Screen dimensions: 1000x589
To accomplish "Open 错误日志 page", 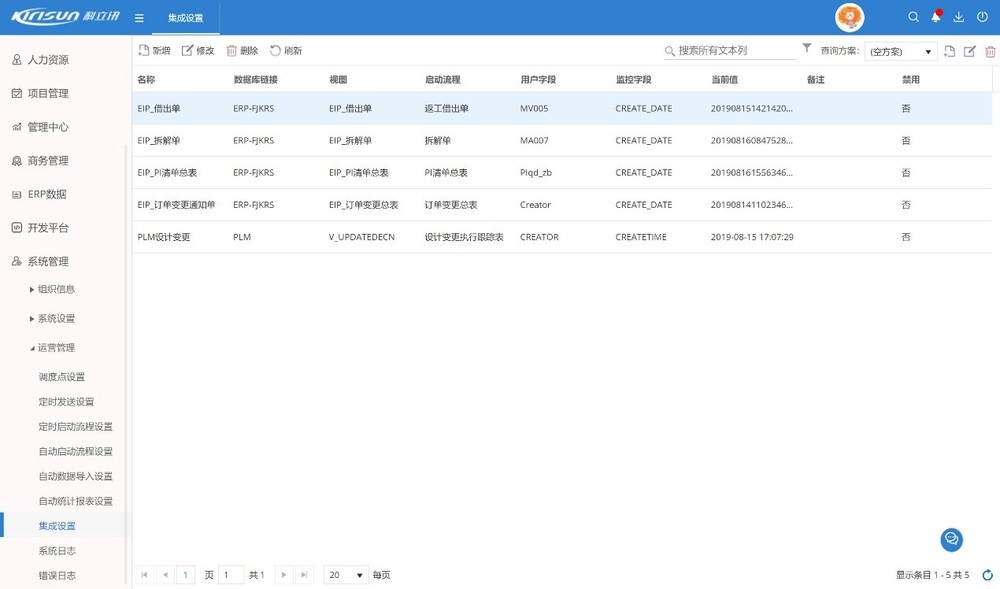I will point(57,576).
